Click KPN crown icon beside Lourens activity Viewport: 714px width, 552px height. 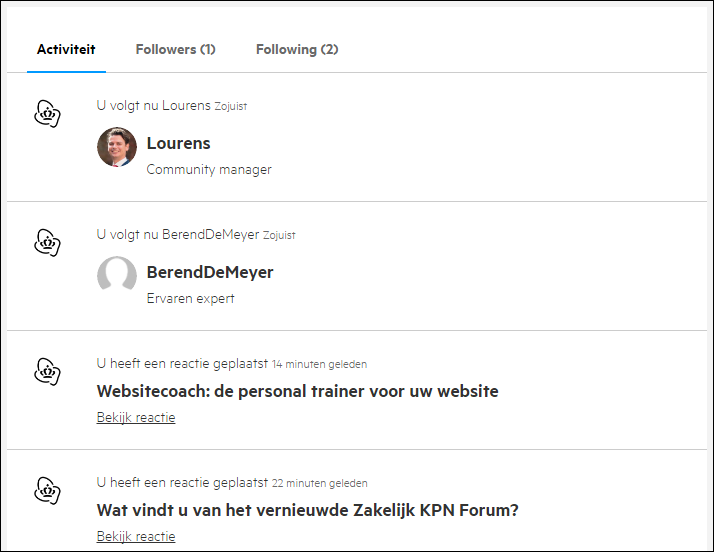click(x=47, y=114)
